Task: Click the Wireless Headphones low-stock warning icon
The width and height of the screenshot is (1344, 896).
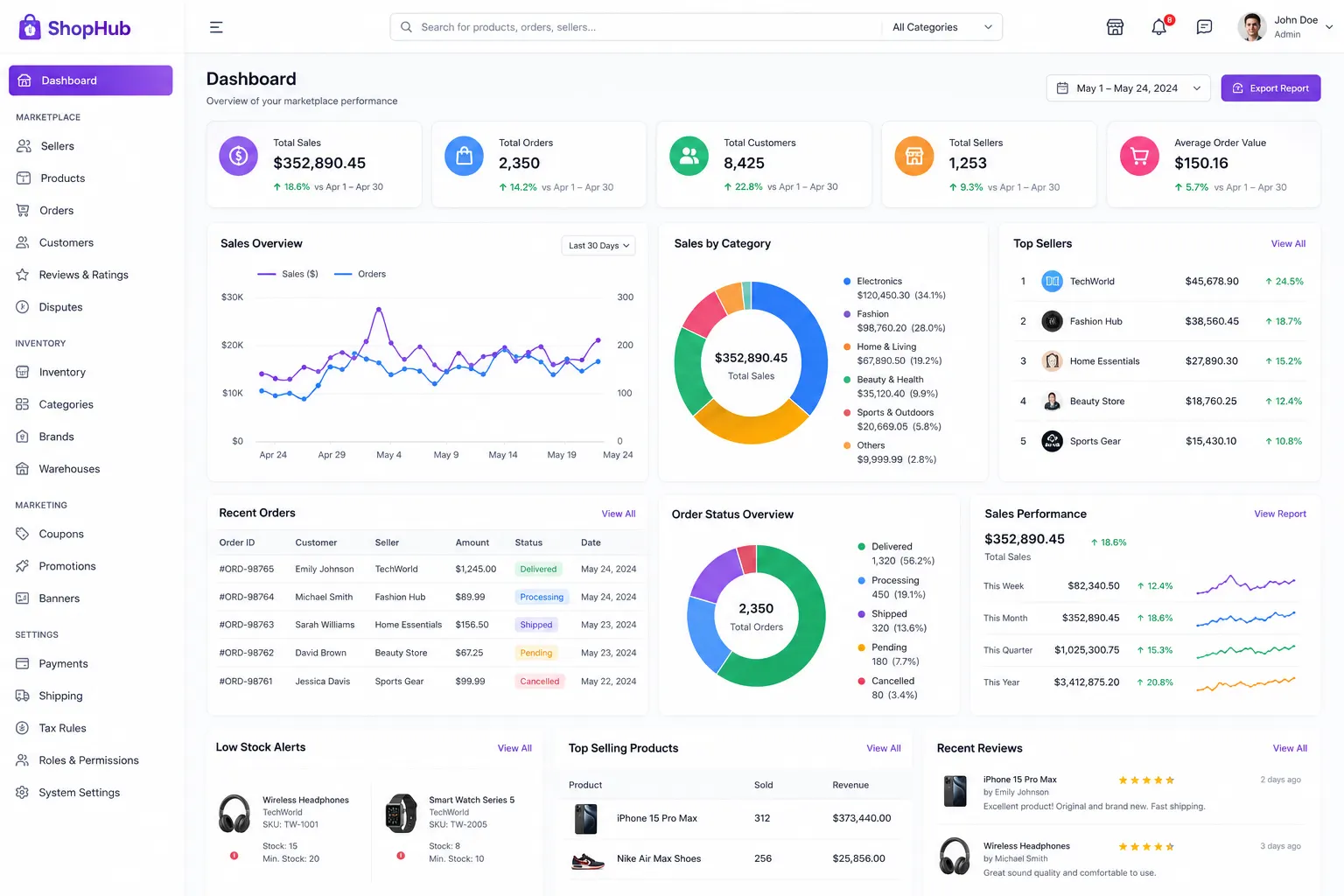Action: (x=234, y=856)
